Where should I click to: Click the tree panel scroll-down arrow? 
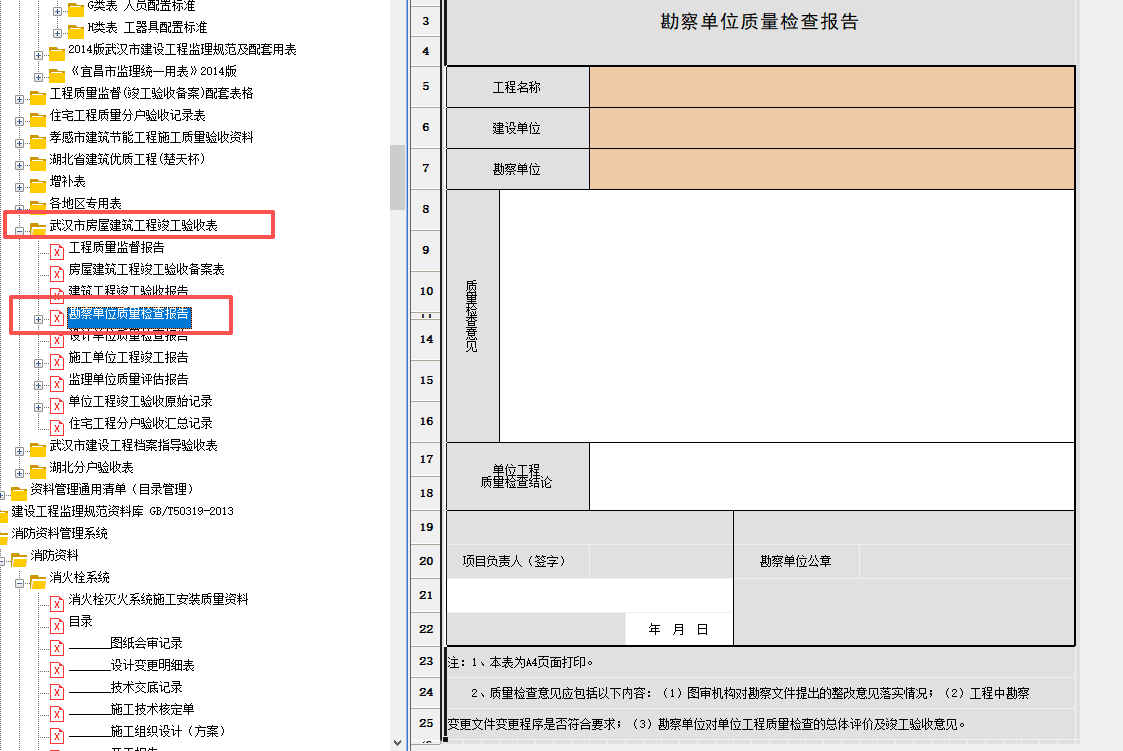[x=397, y=741]
